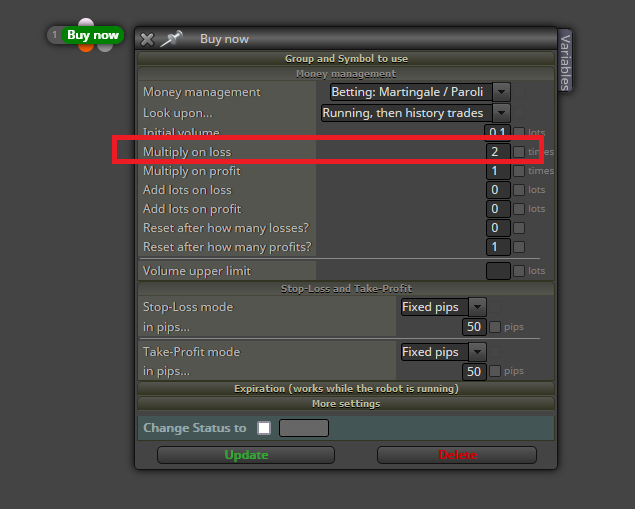
Task: Click the top input connector on Buy now block
Action: tap(86, 22)
